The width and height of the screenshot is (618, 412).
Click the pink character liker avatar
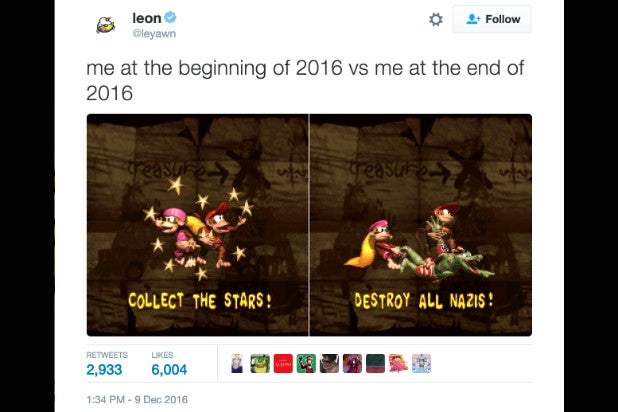(x=398, y=363)
